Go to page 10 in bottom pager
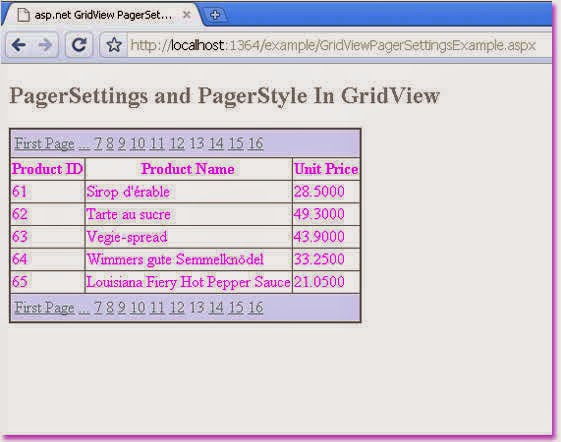 (138, 307)
